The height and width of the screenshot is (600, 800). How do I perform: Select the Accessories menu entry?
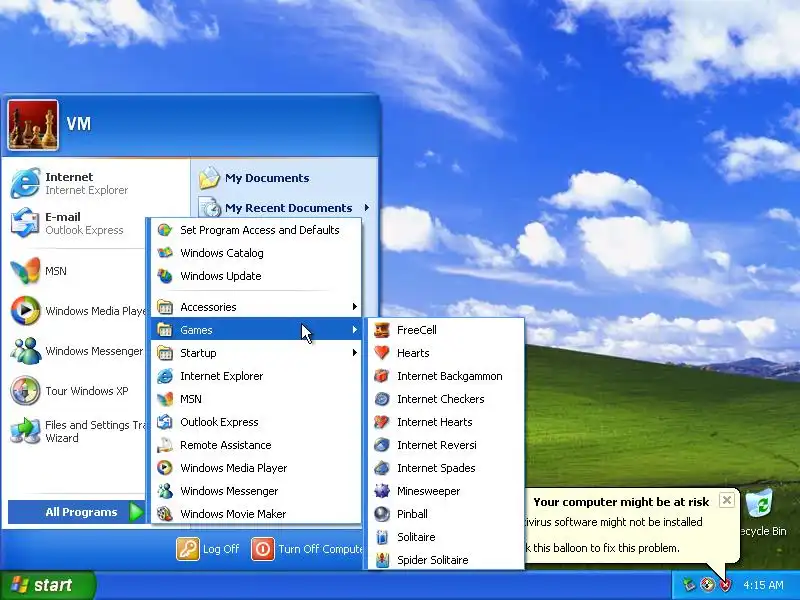pyautogui.click(x=257, y=307)
